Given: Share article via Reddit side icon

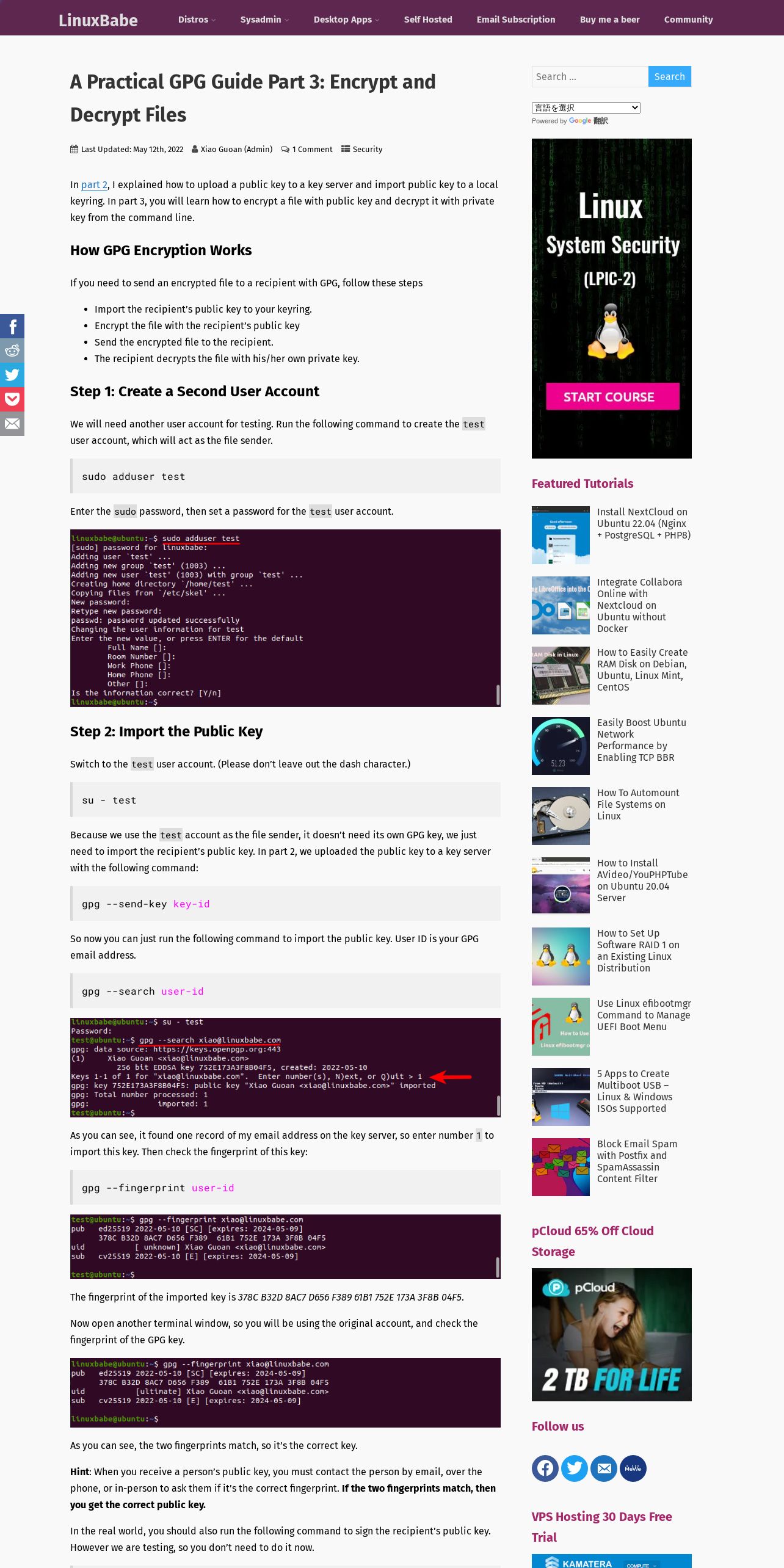Looking at the screenshot, I should pyautogui.click(x=12, y=350).
